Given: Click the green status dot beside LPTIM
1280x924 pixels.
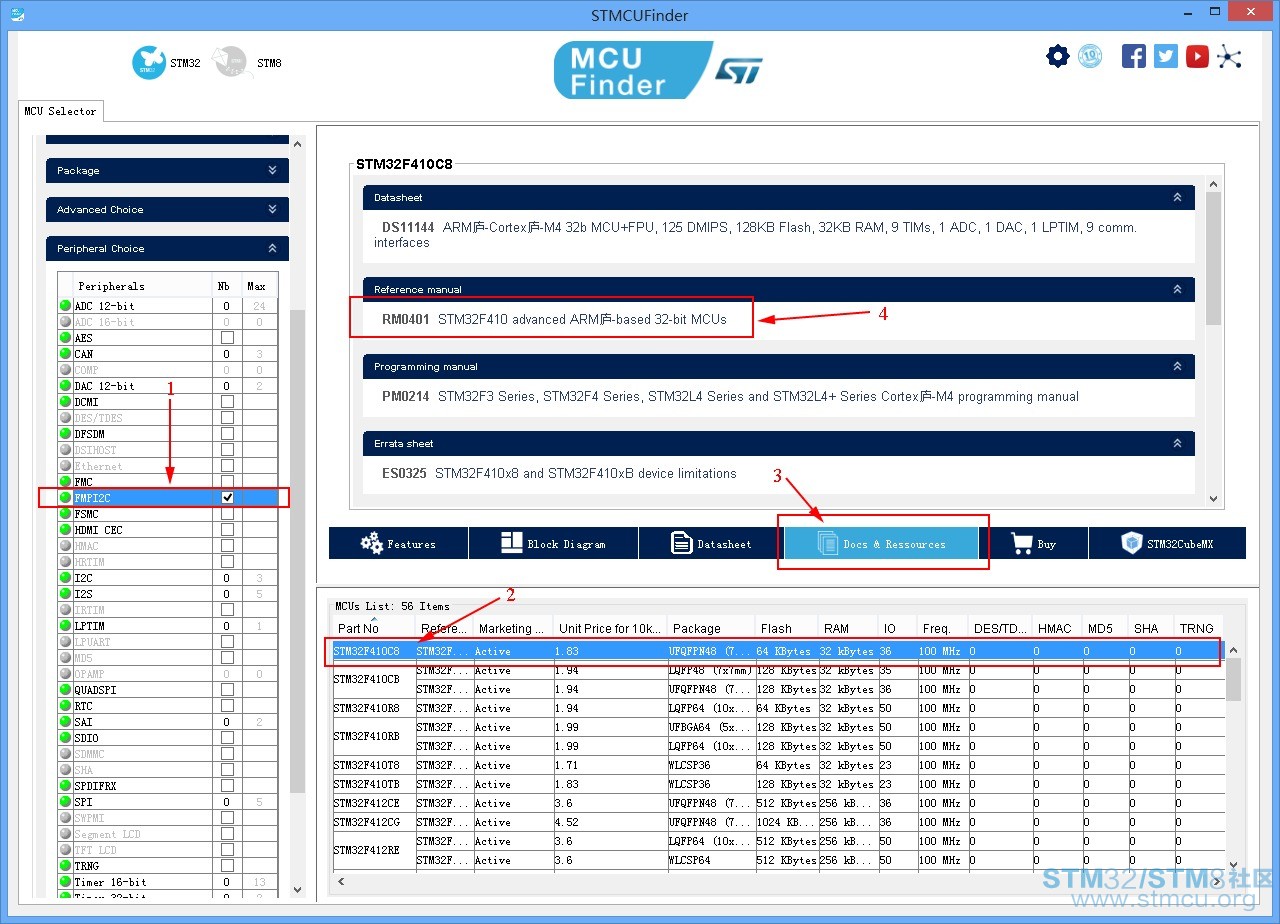Looking at the screenshot, I should 66,626.
